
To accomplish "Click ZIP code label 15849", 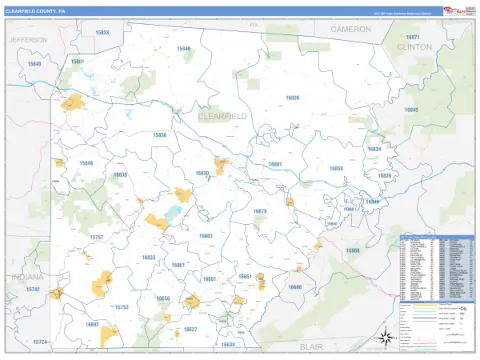I will [x=183, y=49].
